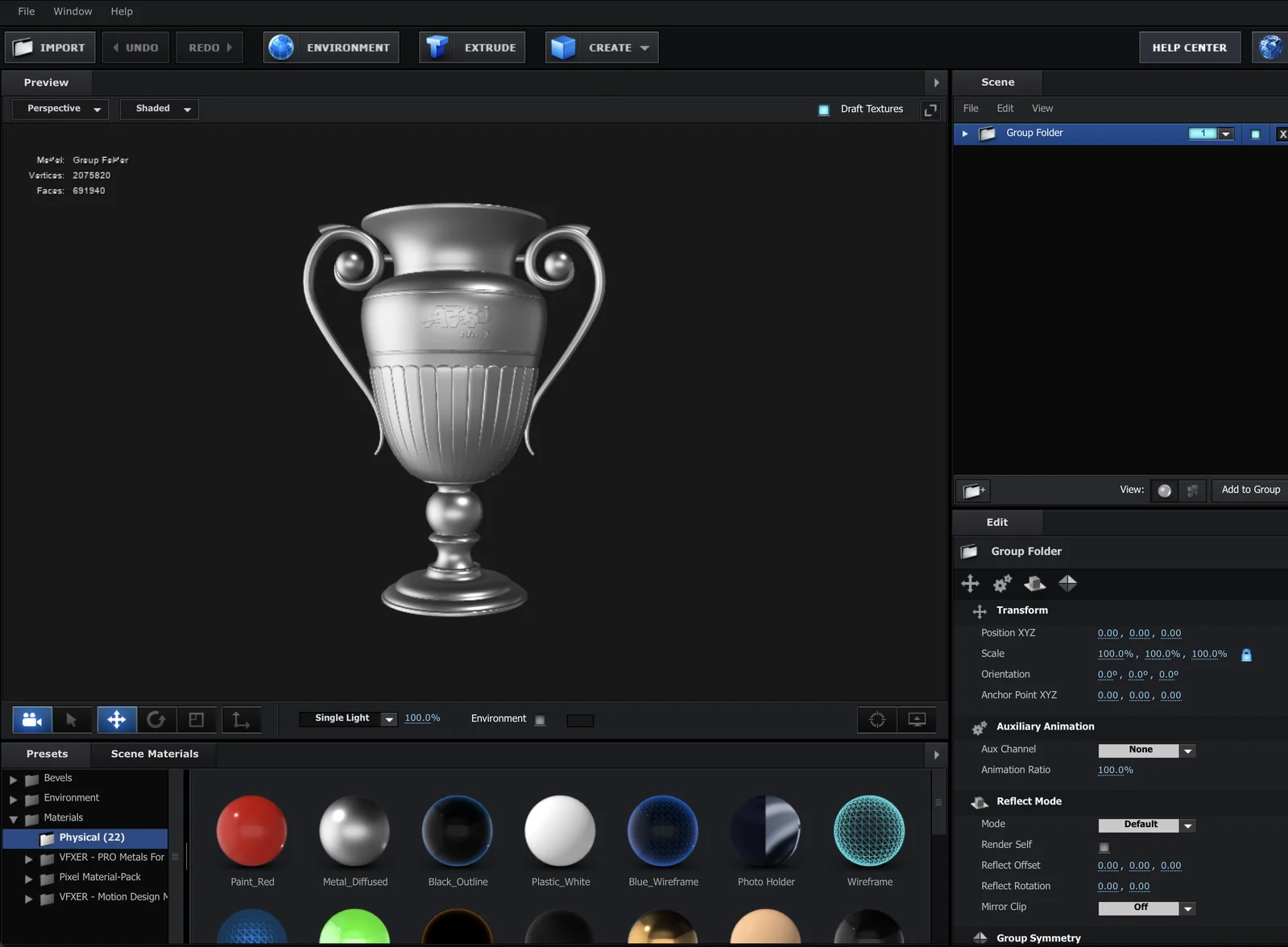
Task: Click the Extrude tool button
Action: 472,48
